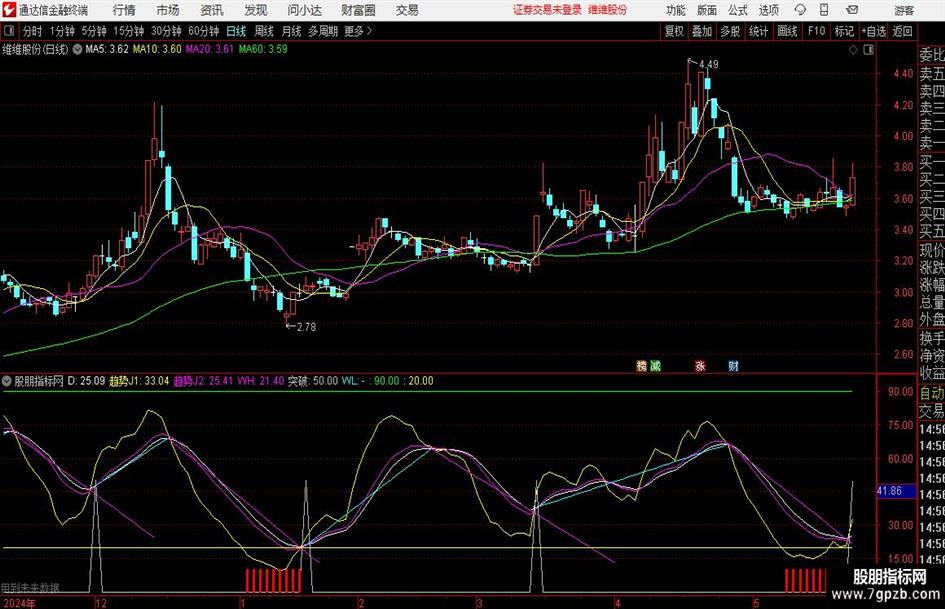Switch to the 5分钟 period tab
Screen dimensions: 945x609
click(x=93, y=31)
